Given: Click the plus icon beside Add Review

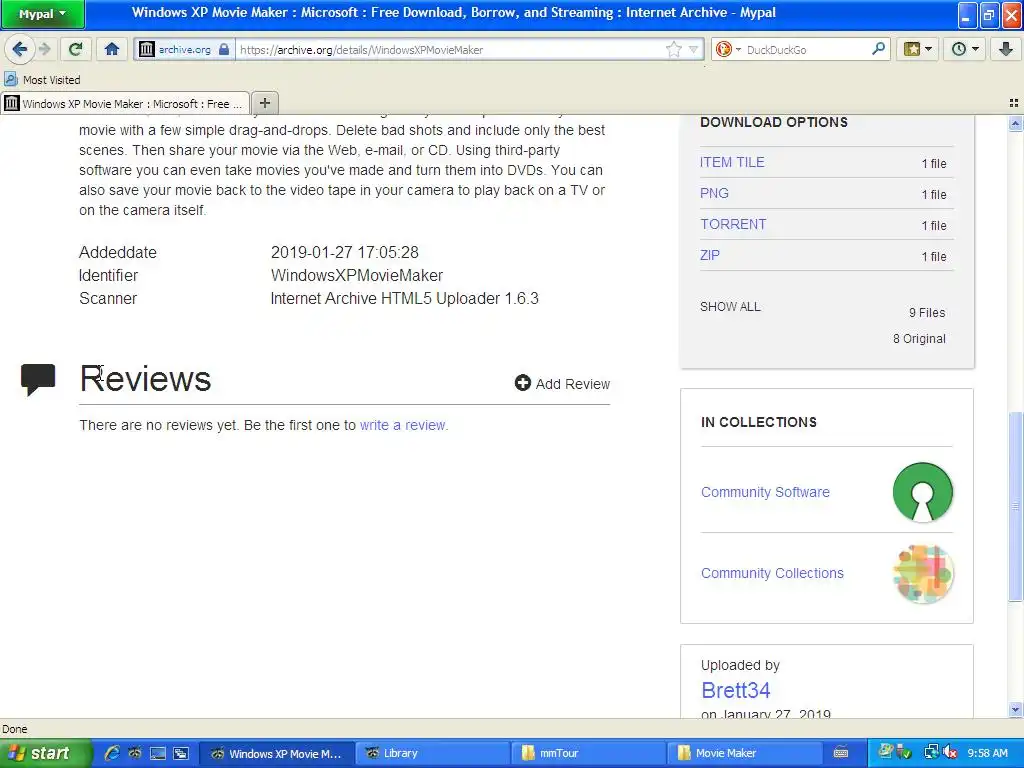Looking at the screenshot, I should tap(522, 383).
